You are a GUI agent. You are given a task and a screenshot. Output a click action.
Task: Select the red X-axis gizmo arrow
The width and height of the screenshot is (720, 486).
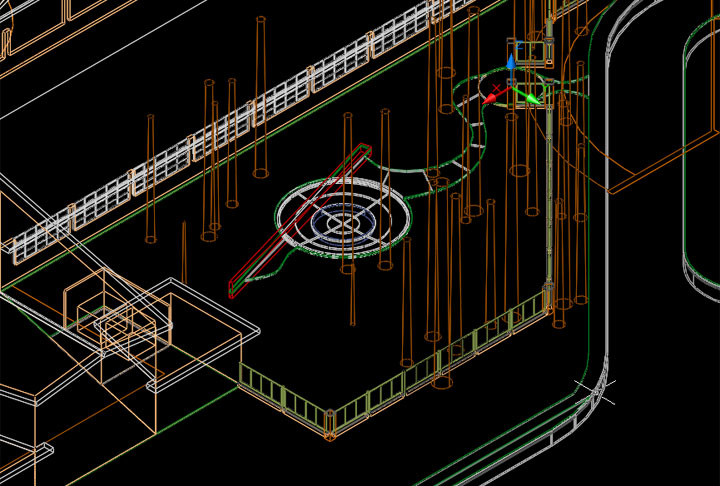coord(492,98)
